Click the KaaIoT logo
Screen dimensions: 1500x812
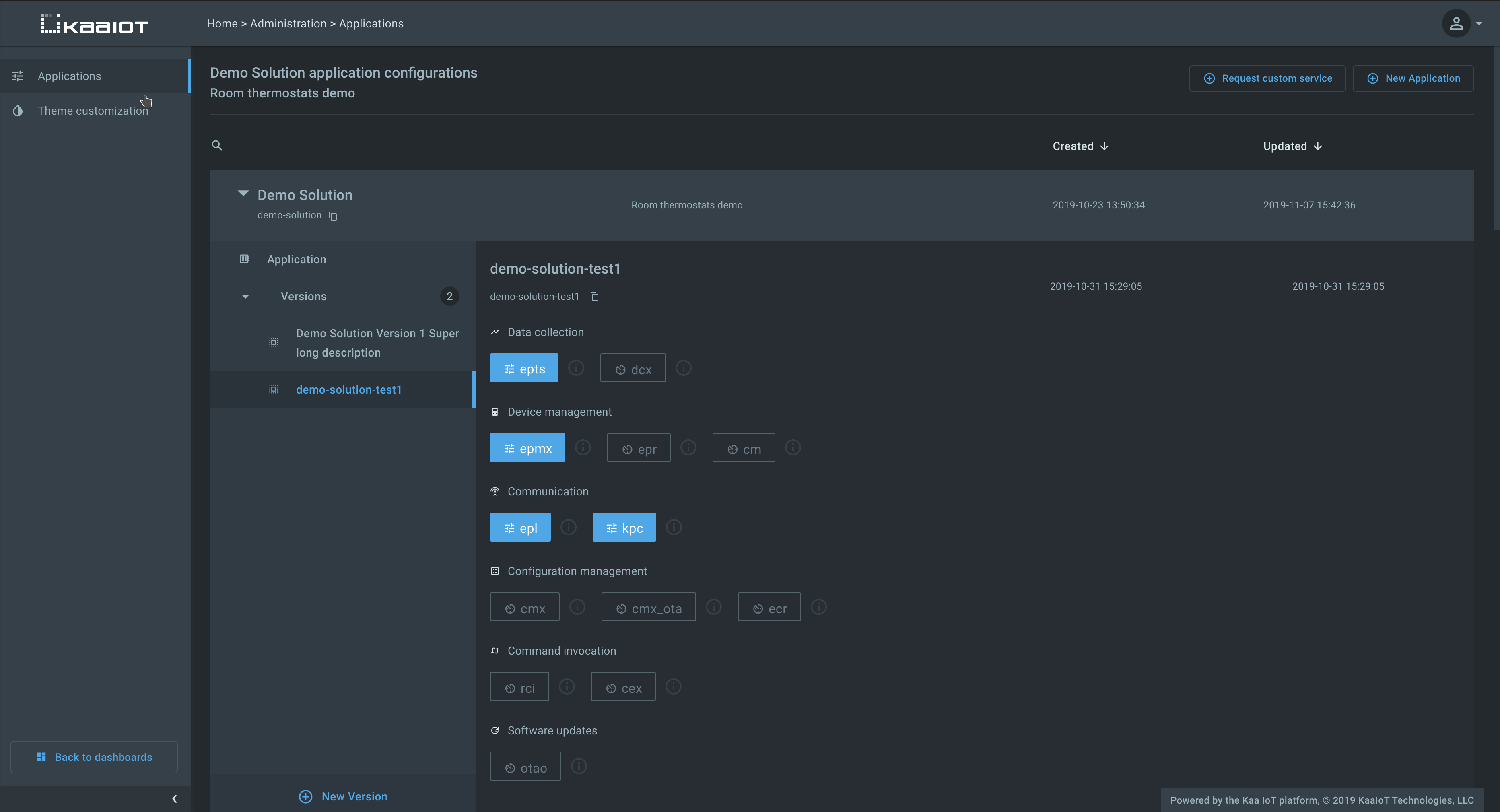pyautogui.click(x=94, y=24)
